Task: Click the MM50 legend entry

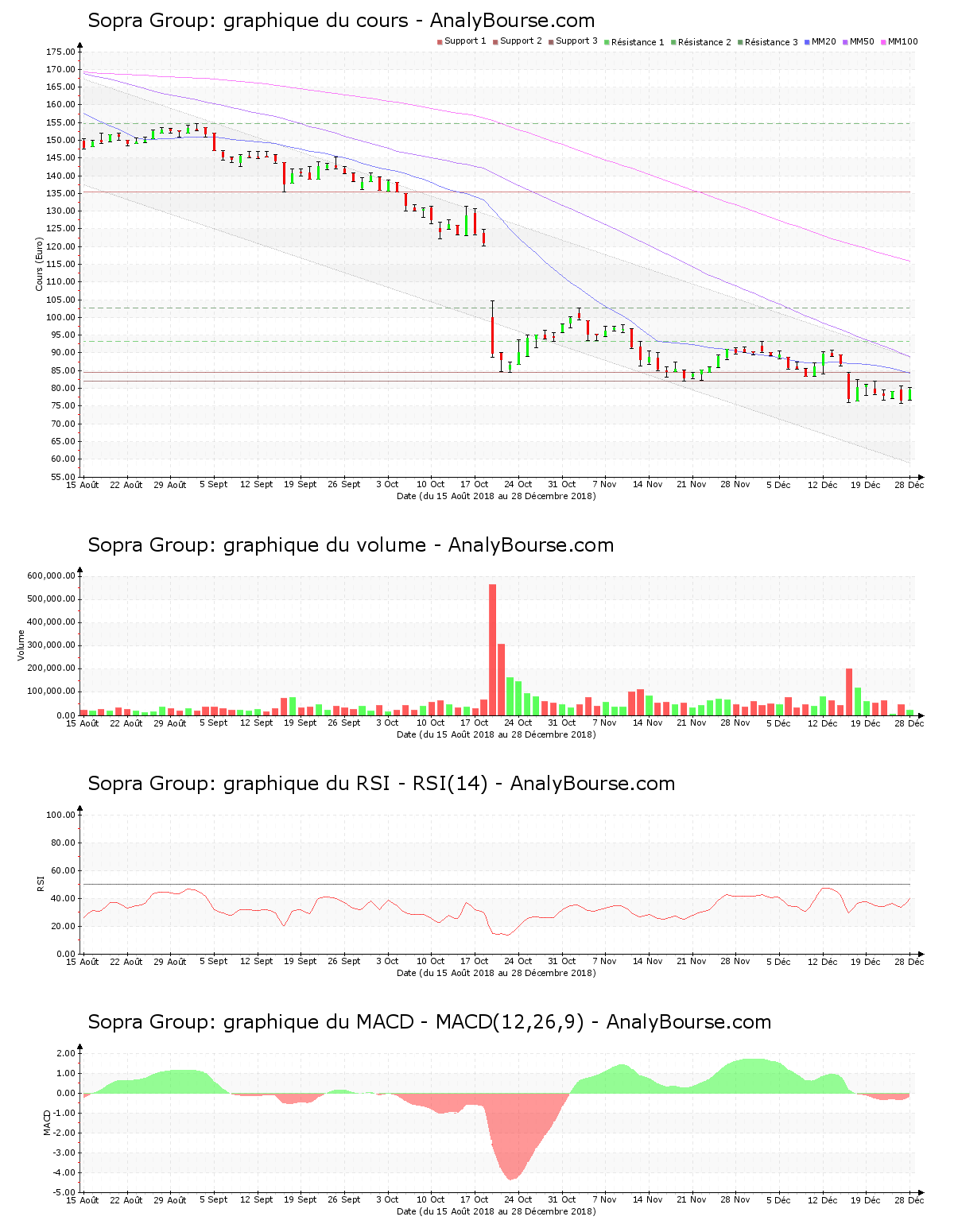Action: pyautogui.click(x=861, y=41)
